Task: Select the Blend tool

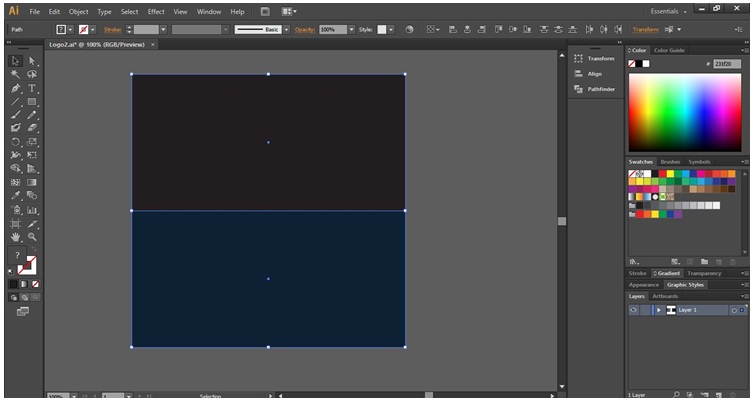Action: (x=32, y=195)
